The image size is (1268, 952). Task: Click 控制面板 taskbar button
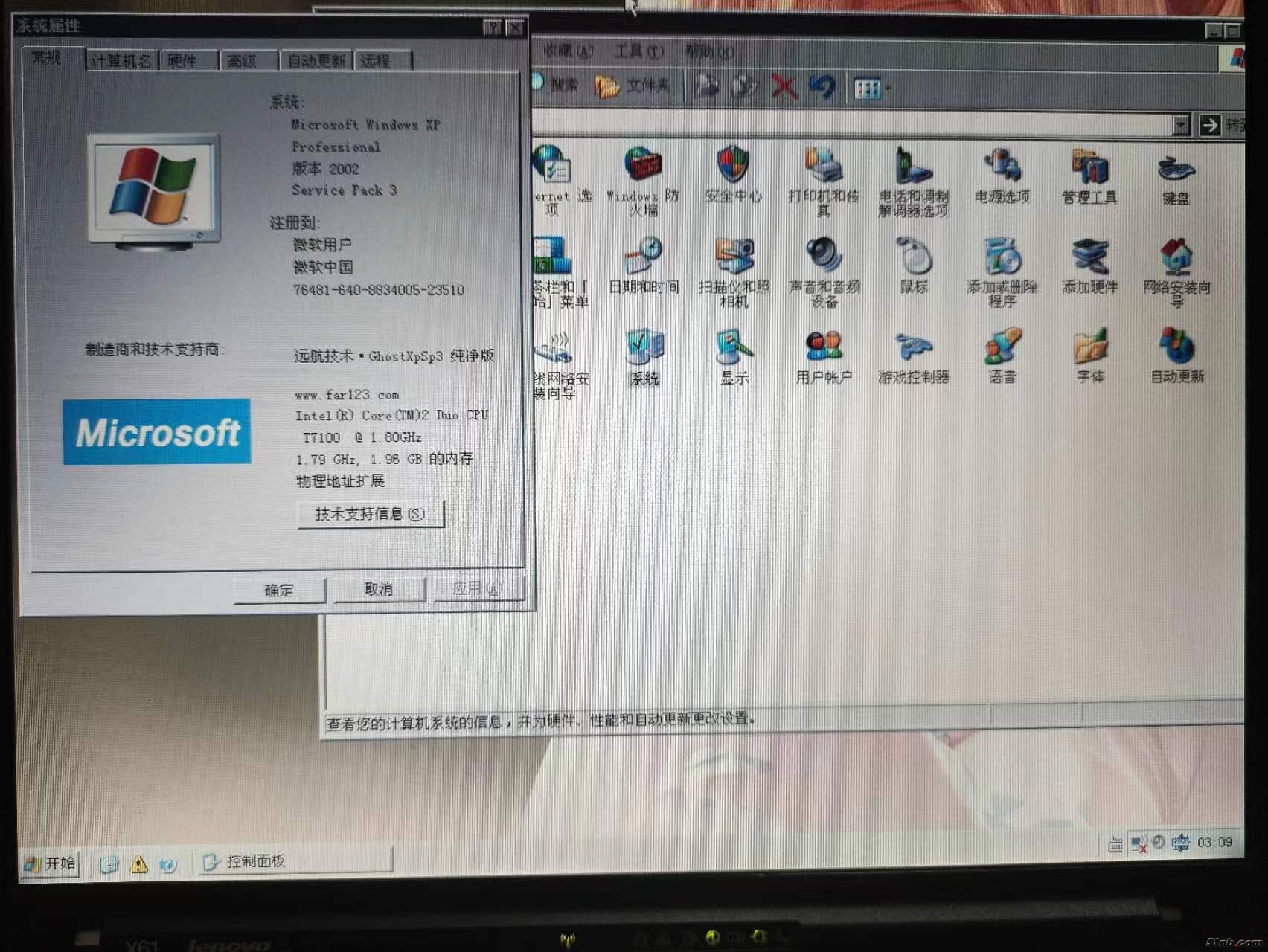(294, 861)
